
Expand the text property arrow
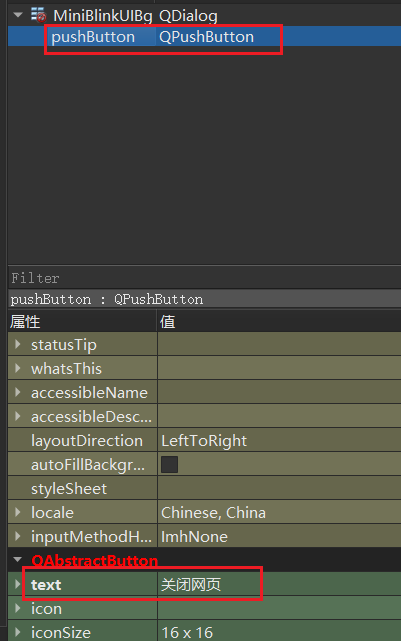(18, 584)
